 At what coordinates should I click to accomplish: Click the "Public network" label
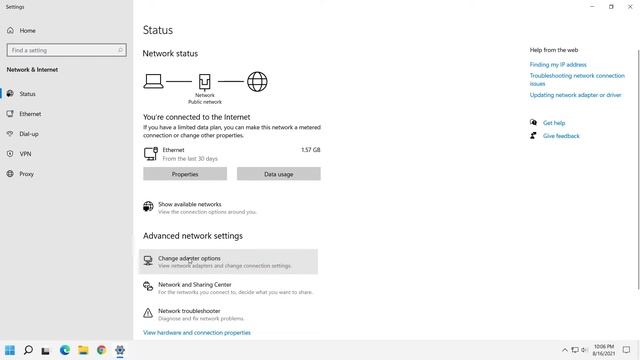(205, 102)
